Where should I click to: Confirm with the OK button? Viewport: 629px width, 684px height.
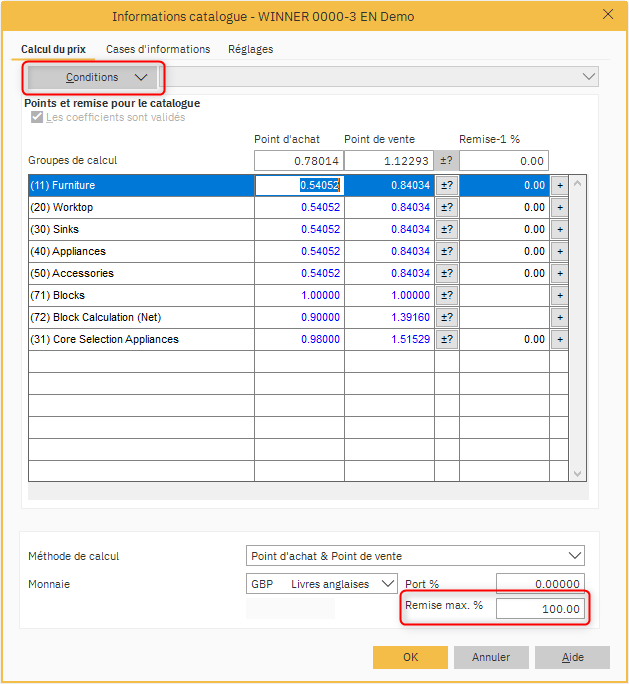coord(410,657)
